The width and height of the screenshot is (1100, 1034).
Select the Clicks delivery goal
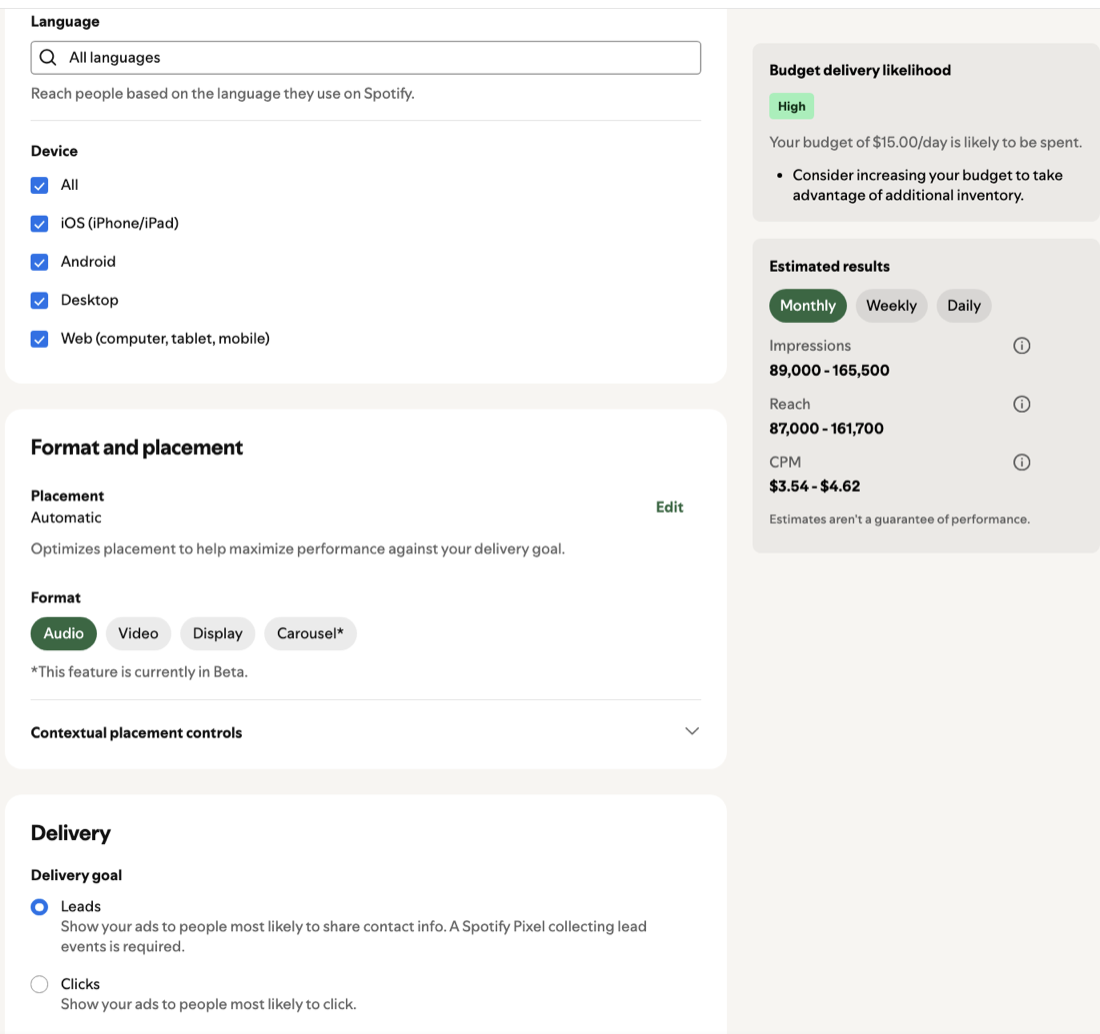[x=39, y=984]
